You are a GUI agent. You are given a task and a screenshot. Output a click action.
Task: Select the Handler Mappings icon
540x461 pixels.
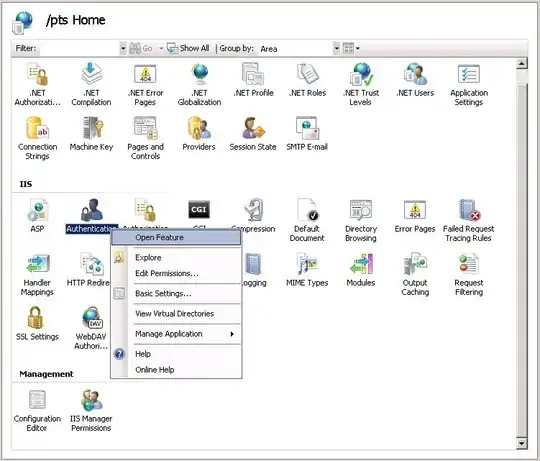[37, 274]
